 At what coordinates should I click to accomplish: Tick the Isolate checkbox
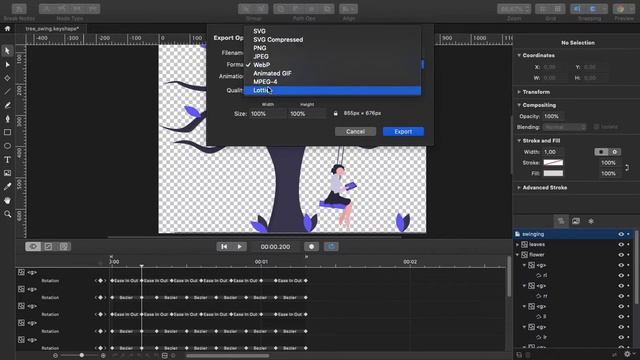point(596,127)
